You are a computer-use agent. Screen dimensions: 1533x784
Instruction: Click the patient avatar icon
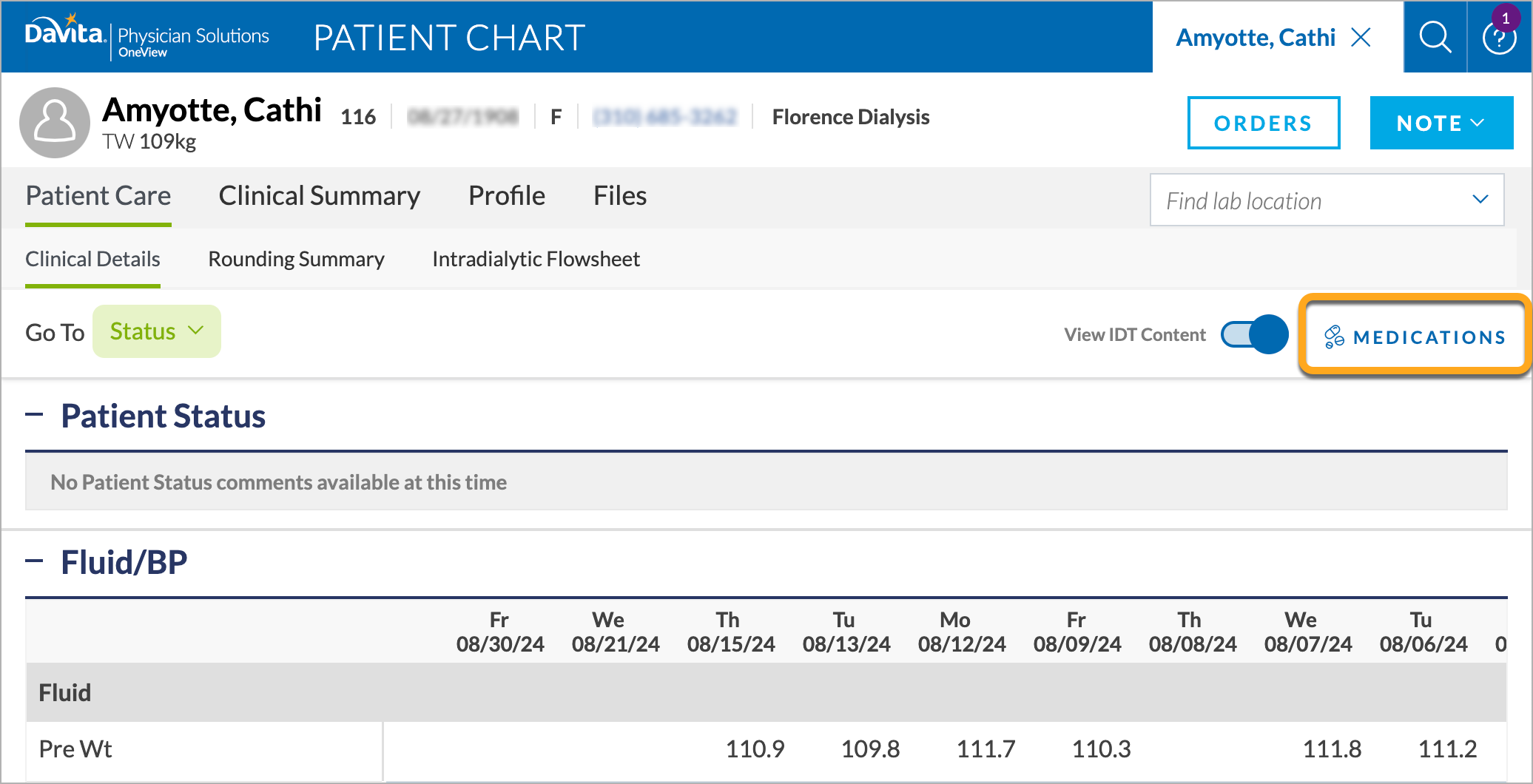pyautogui.click(x=55, y=122)
